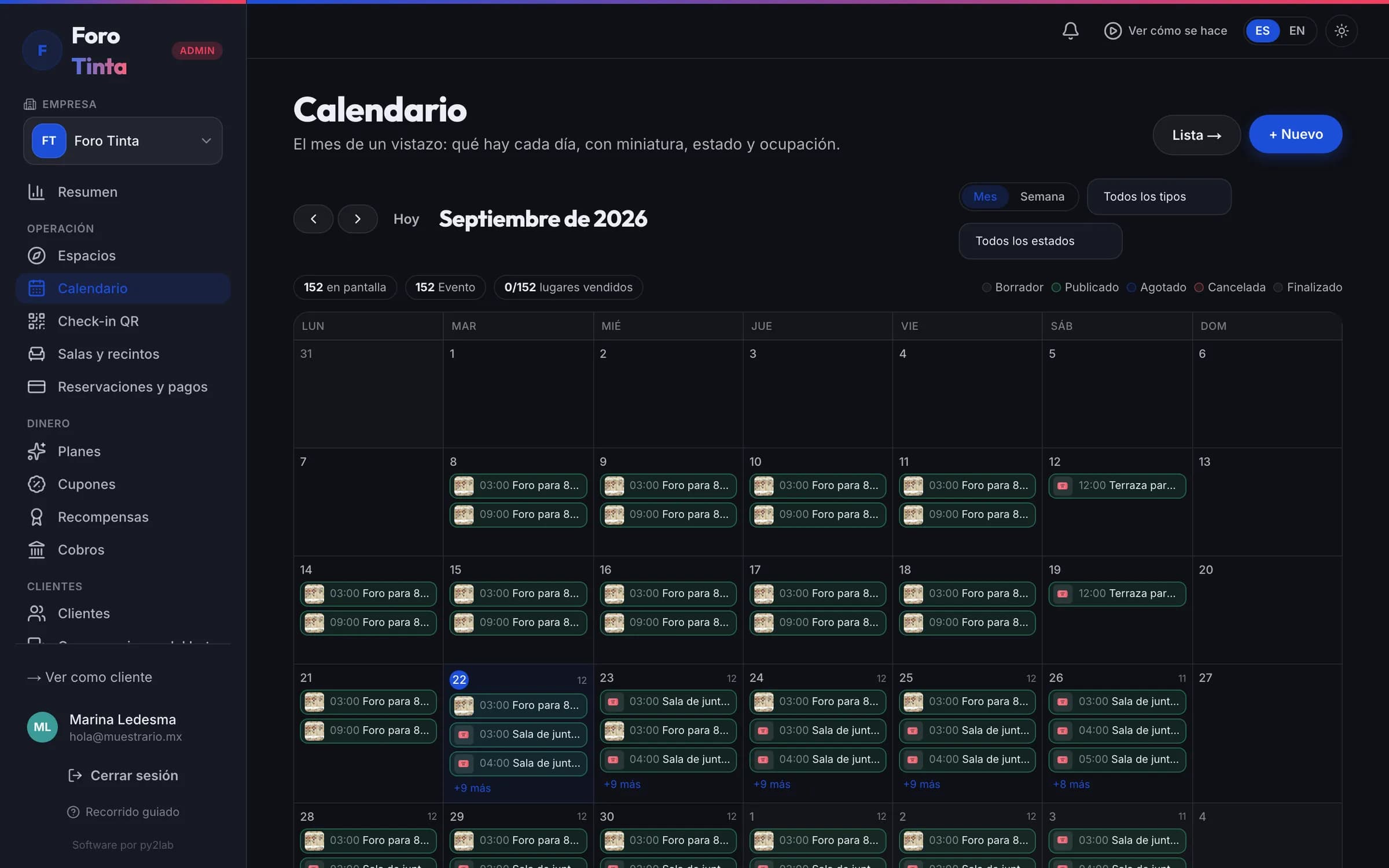This screenshot has height=868, width=1389.
Task: Go to next month arrow
Action: pyautogui.click(x=358, y=219)
